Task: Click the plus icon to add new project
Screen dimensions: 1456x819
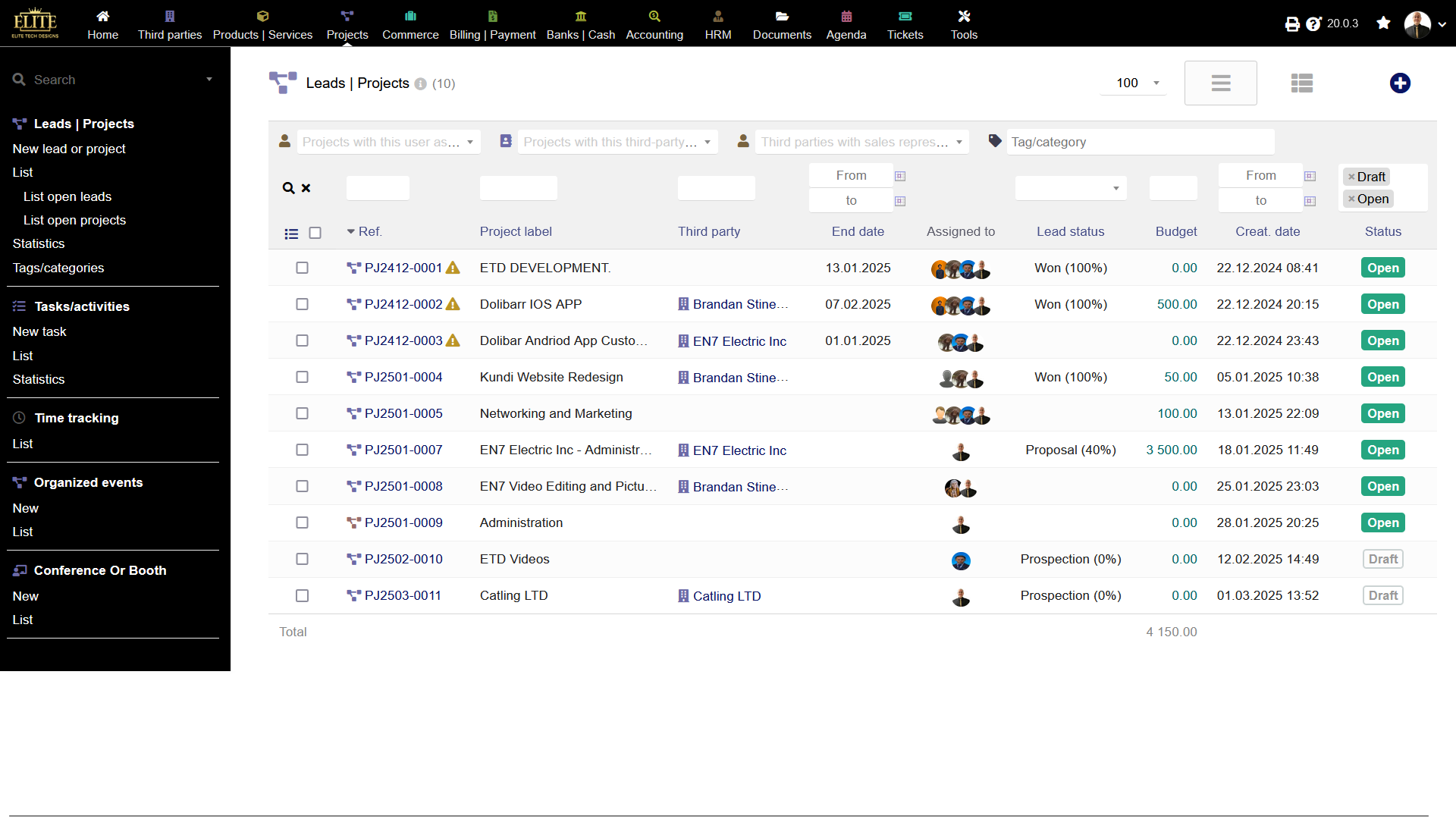Action: click(x=1400, y=83)
